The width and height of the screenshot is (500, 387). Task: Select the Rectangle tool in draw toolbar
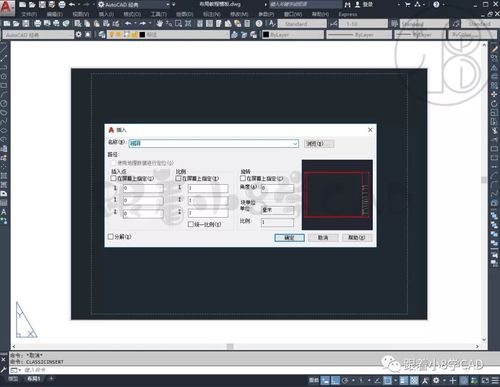pyautogui.click(x=4, y=86)
